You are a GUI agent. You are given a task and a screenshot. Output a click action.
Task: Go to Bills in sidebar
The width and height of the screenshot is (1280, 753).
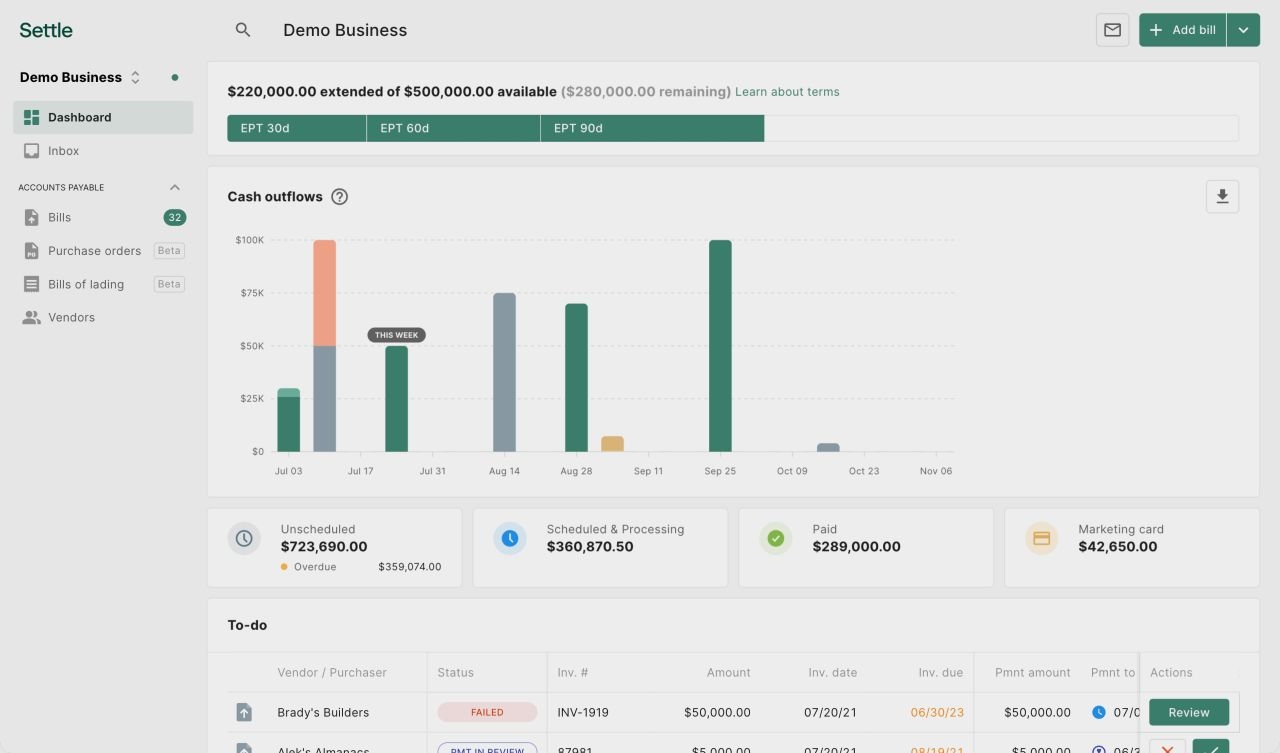(103, 217)
